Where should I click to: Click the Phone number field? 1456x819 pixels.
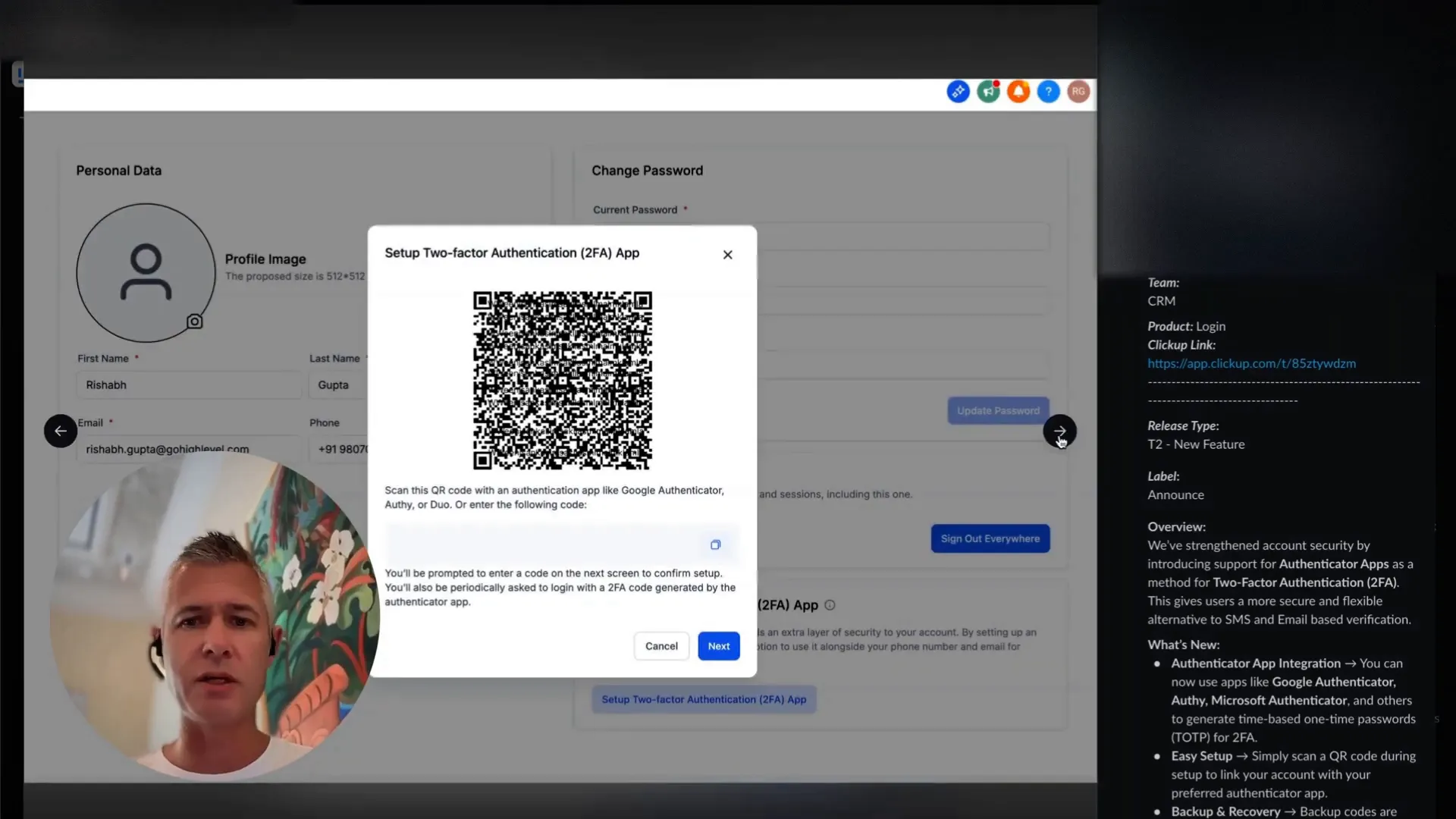coord(338,449)
